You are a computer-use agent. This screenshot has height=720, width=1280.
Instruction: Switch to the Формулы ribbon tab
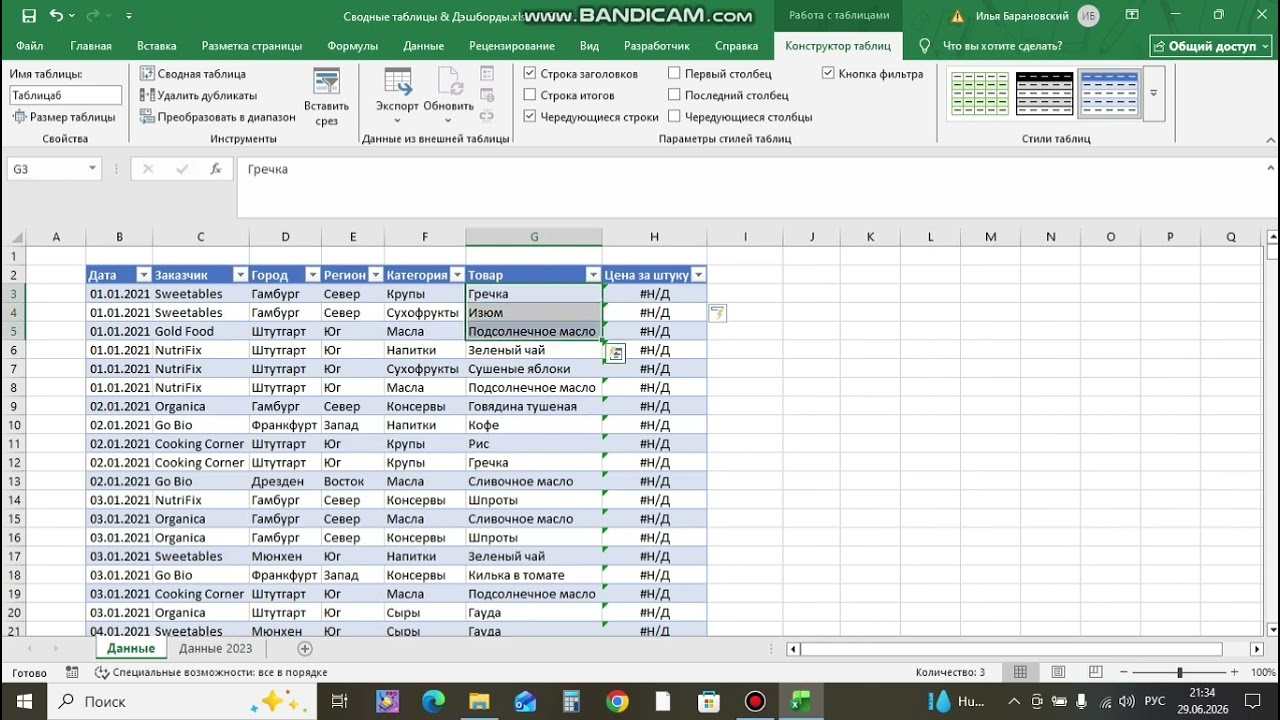[x=353, y=46]
